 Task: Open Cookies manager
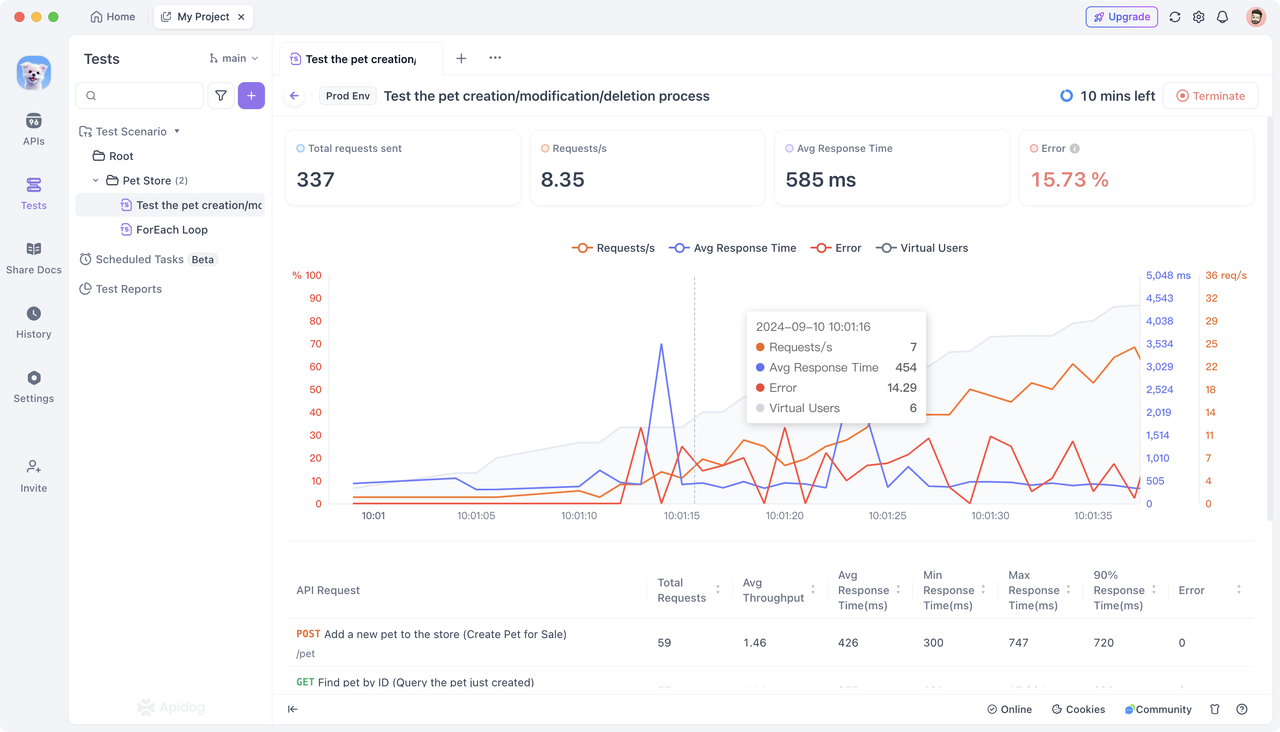tap(1078, 709)
